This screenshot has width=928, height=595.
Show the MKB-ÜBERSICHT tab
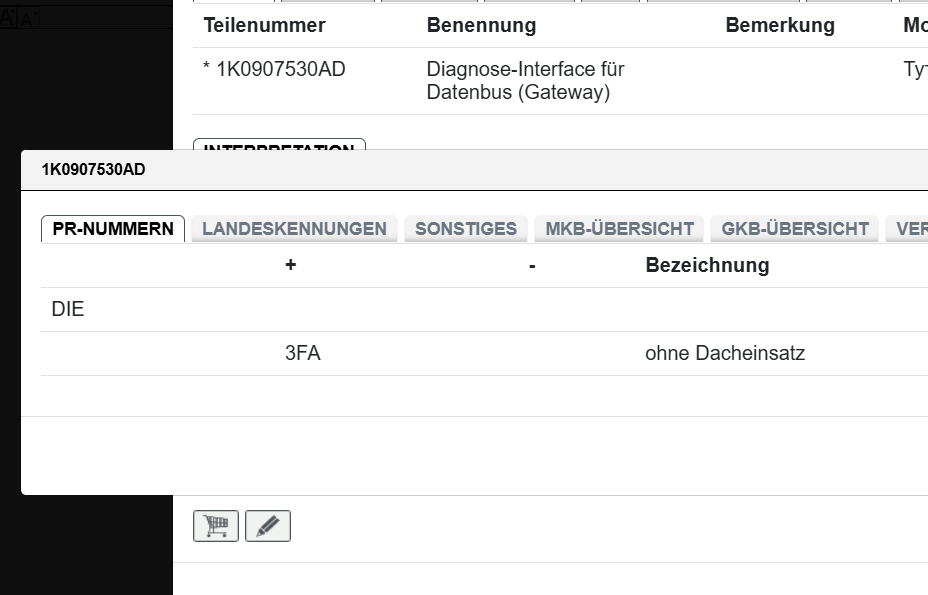[619, 229]
